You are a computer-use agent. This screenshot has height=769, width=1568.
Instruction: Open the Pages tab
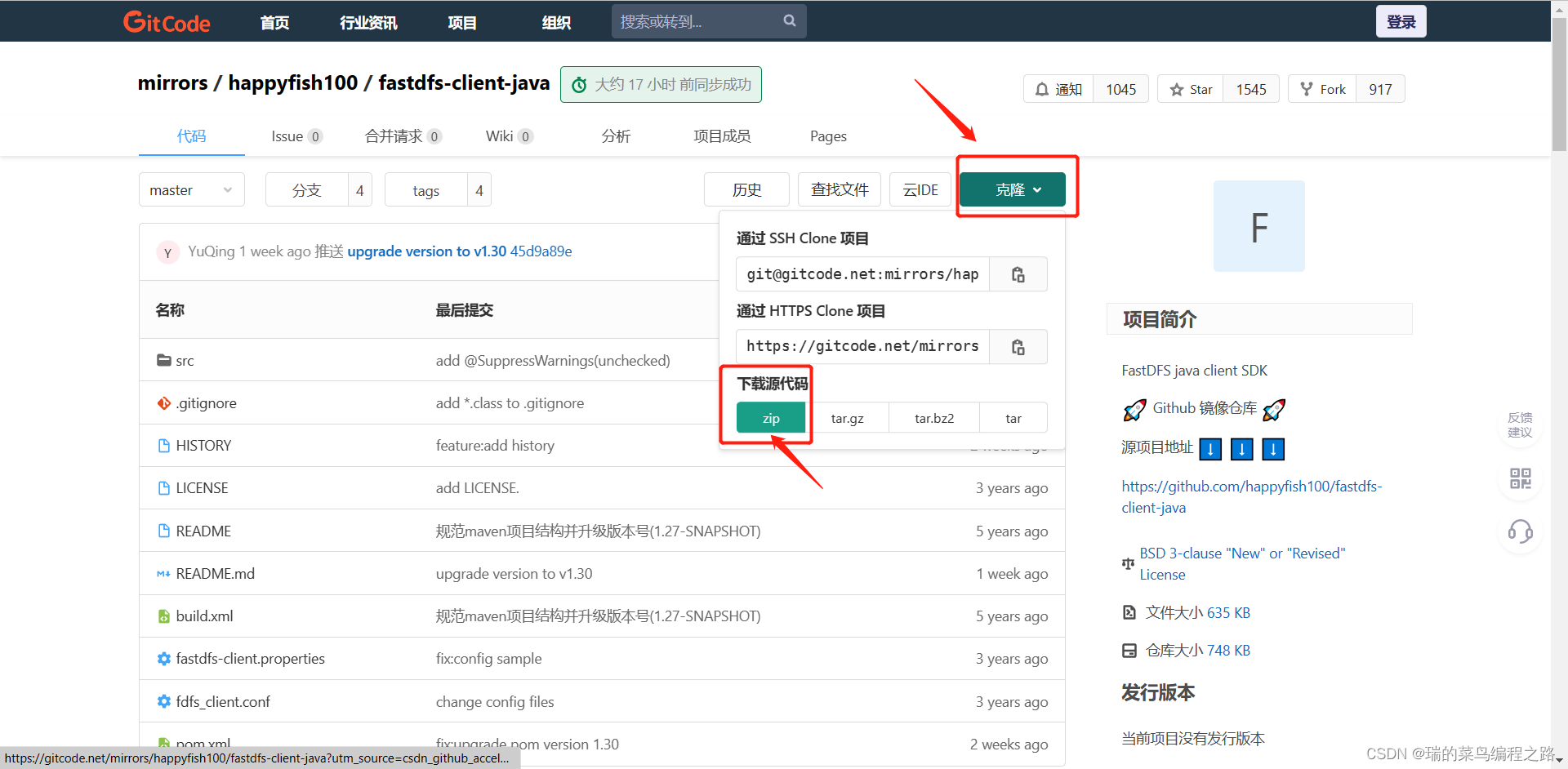tap(828, 136)
